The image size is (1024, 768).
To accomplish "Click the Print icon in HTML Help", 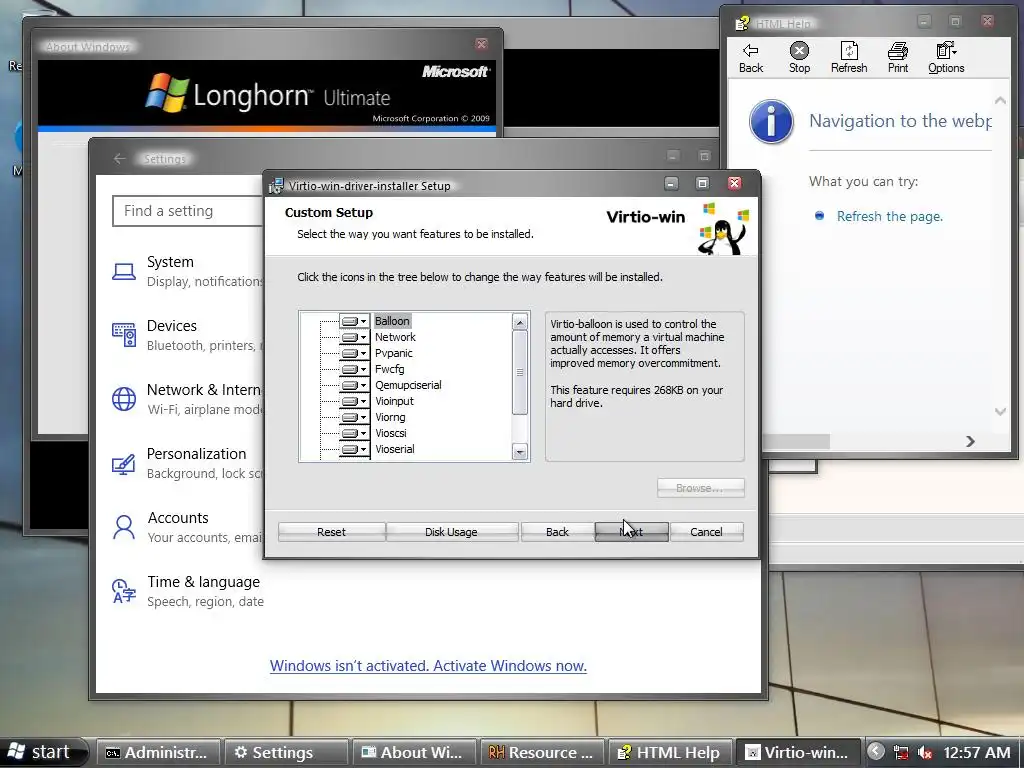I will click(898, 57).
